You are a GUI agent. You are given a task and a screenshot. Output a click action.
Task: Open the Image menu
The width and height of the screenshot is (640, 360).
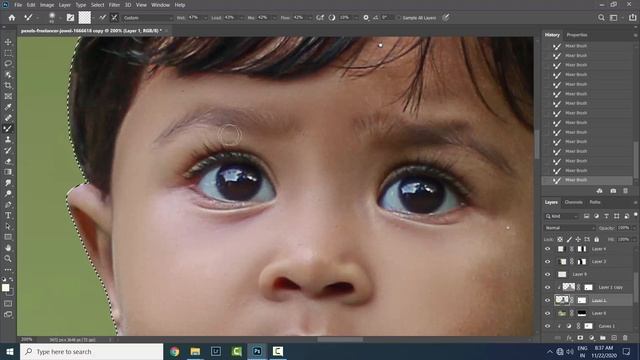(x=47, y=5)
